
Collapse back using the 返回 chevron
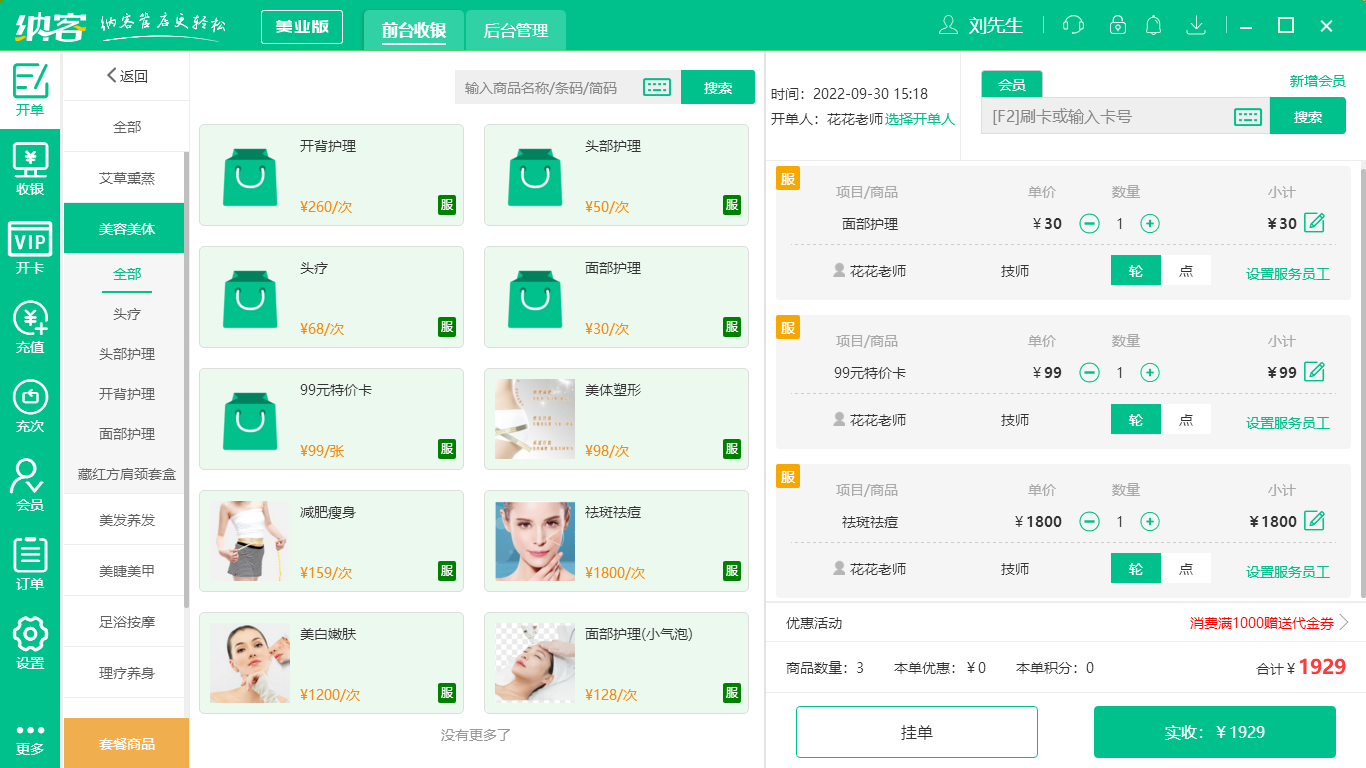pos(110,76)
